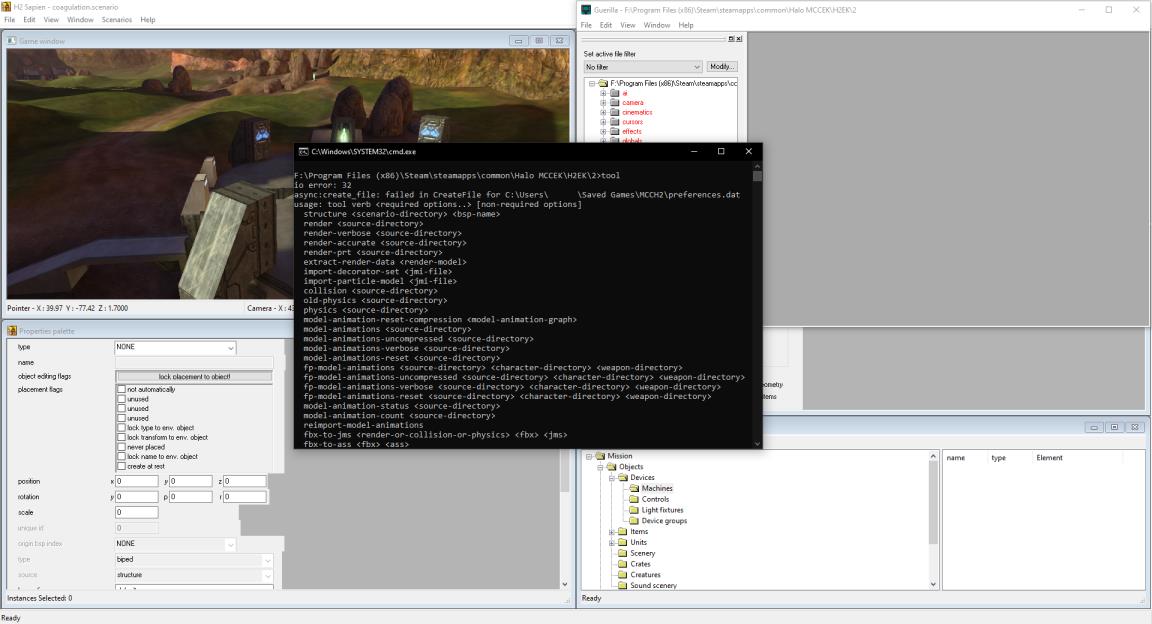Click the root F:\Program Files folder icon in Guerilla
This screenshot has width=1152, height=624.
[x=603, y=83]
